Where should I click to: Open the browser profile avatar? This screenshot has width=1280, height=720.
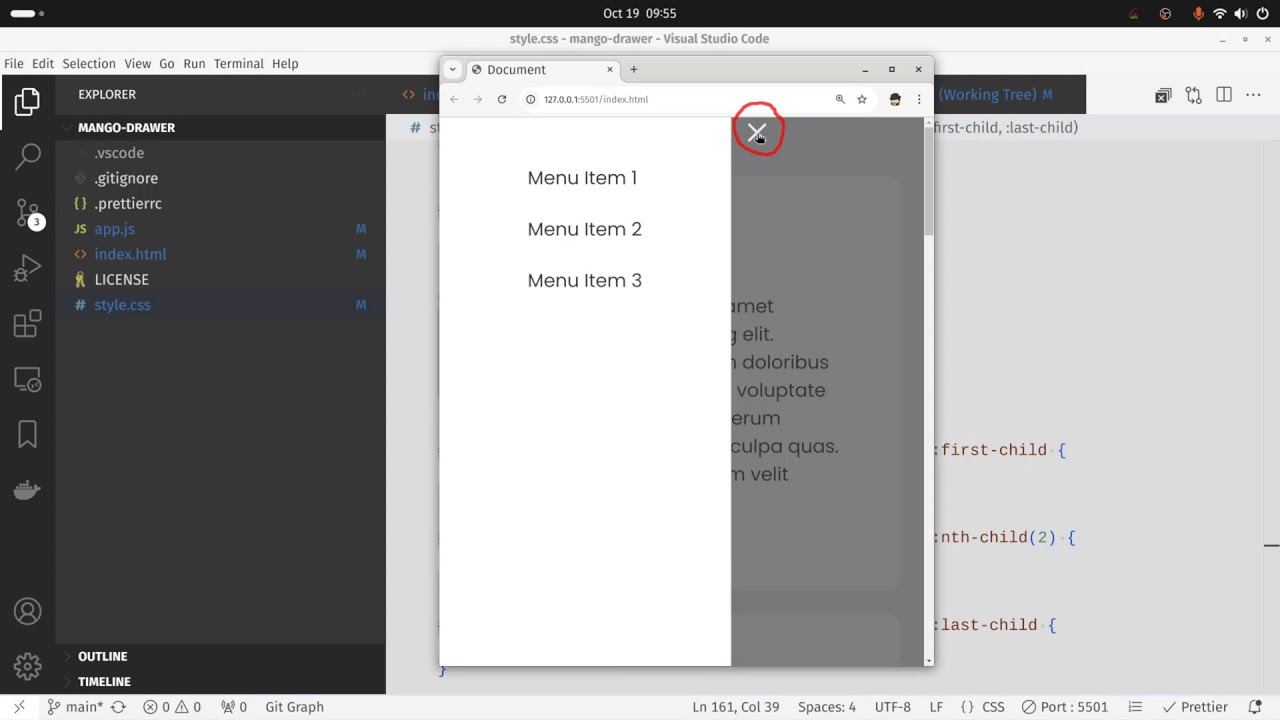[x=895, y=99]
